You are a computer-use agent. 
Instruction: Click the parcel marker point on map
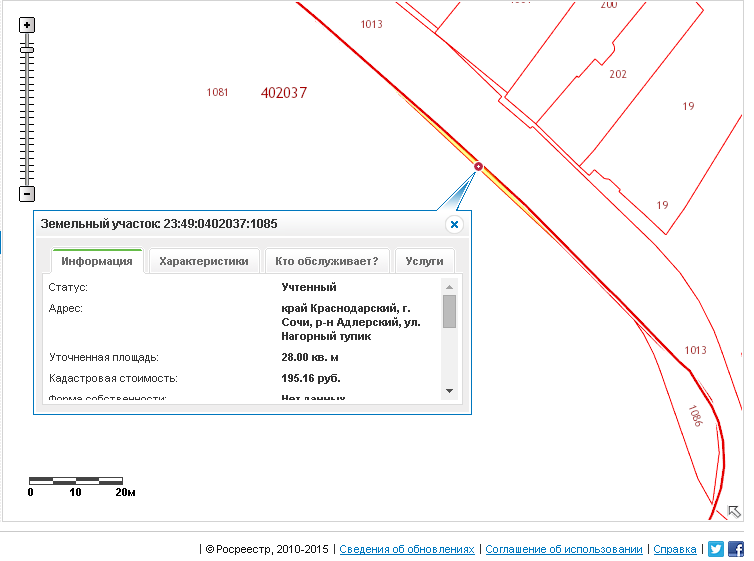(478, 166)
